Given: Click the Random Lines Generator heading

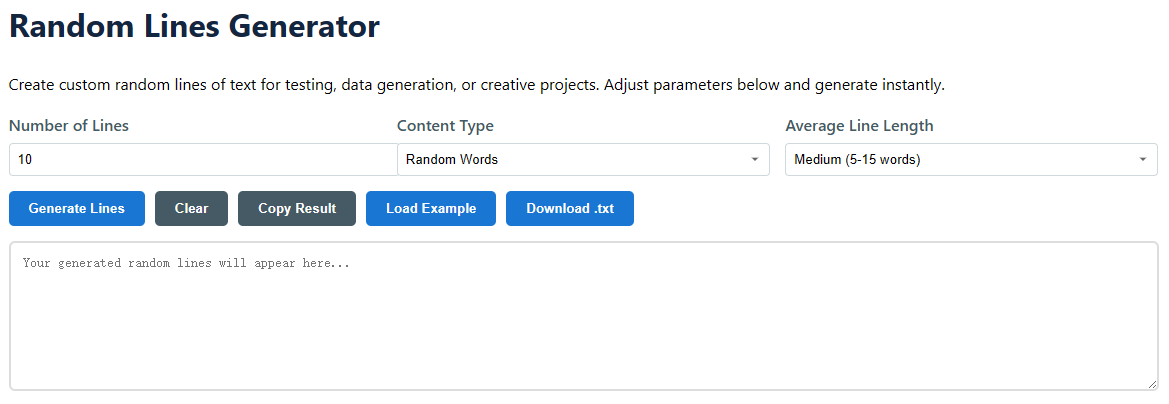Looking at the screenshot, I should [194, 26].
